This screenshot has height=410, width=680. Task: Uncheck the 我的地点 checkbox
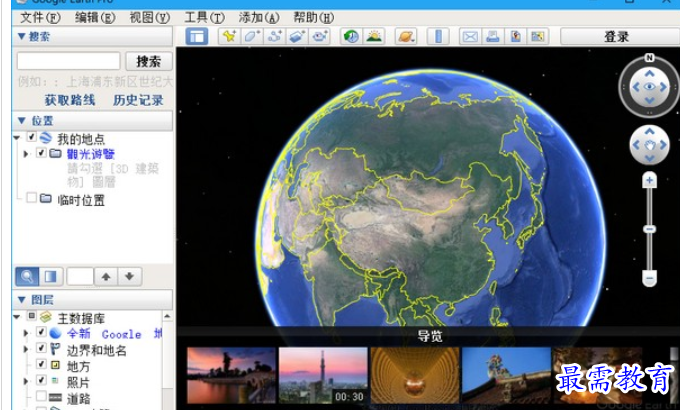coord(31,137)
